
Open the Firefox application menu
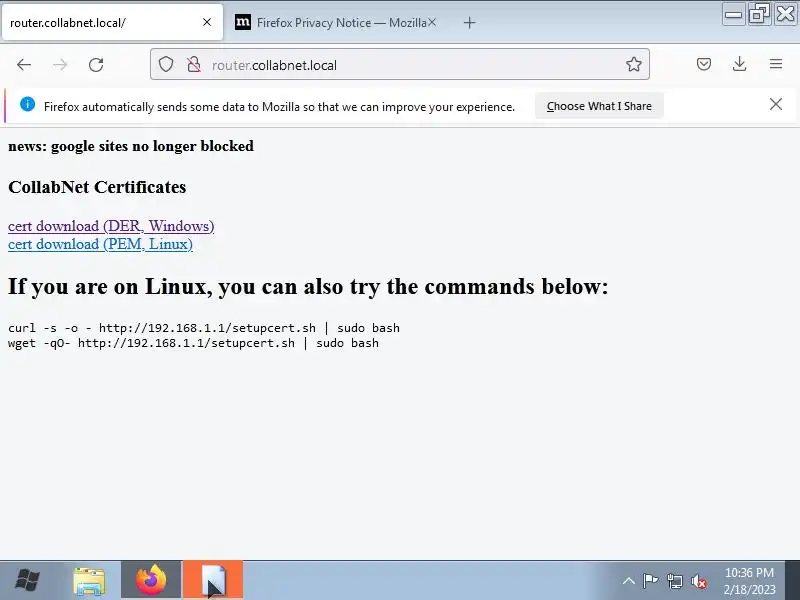[x=776, y=64]
